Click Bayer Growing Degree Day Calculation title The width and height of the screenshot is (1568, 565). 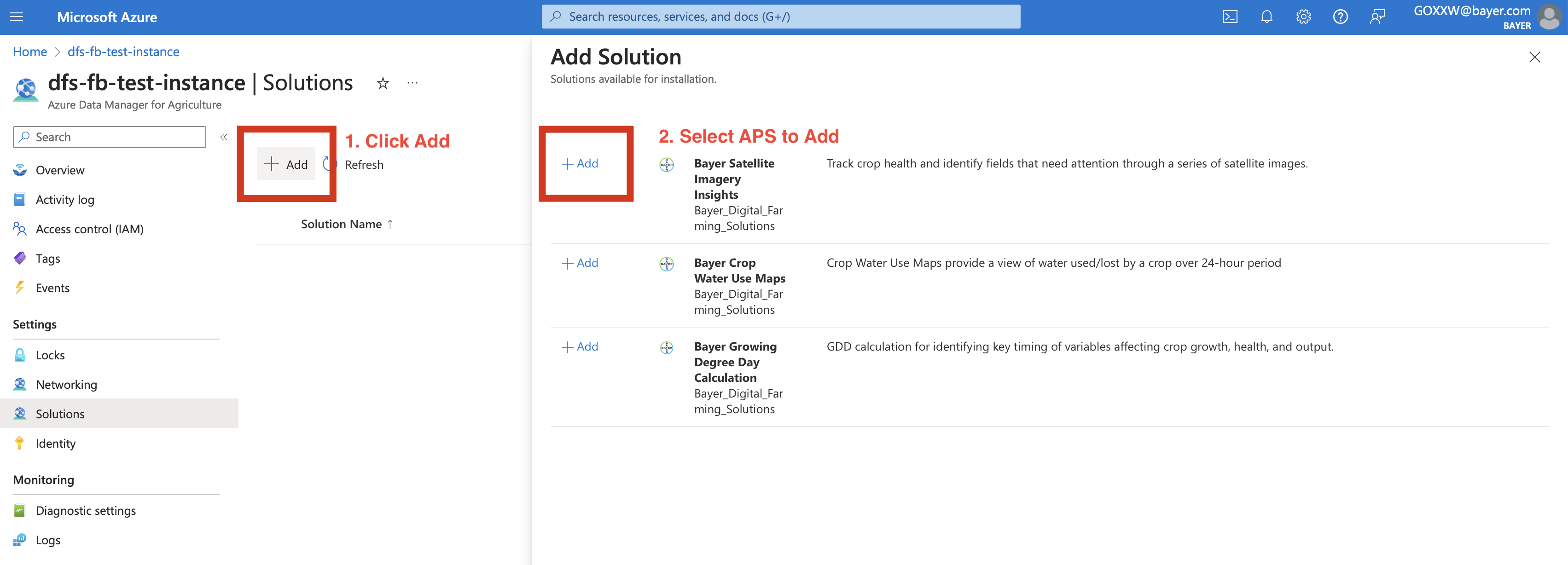735,362
